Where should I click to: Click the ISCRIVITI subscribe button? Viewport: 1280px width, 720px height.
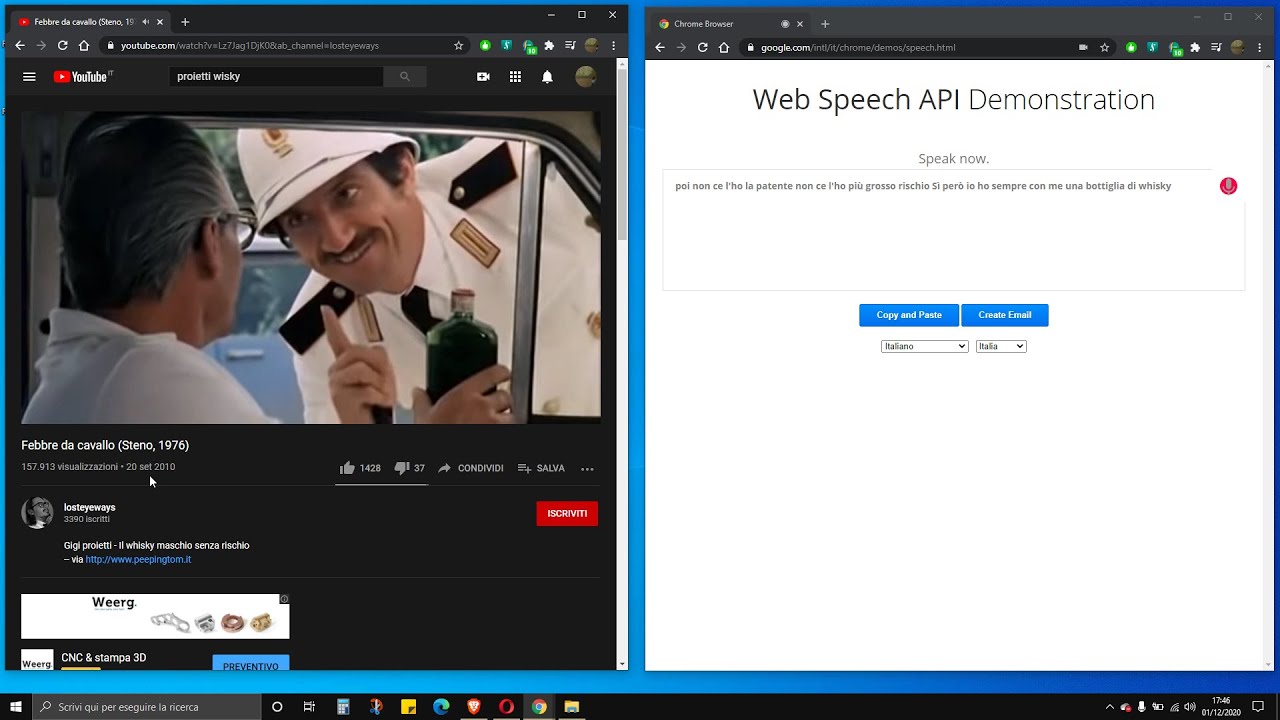pyautogui.click(x=567, y=514)
